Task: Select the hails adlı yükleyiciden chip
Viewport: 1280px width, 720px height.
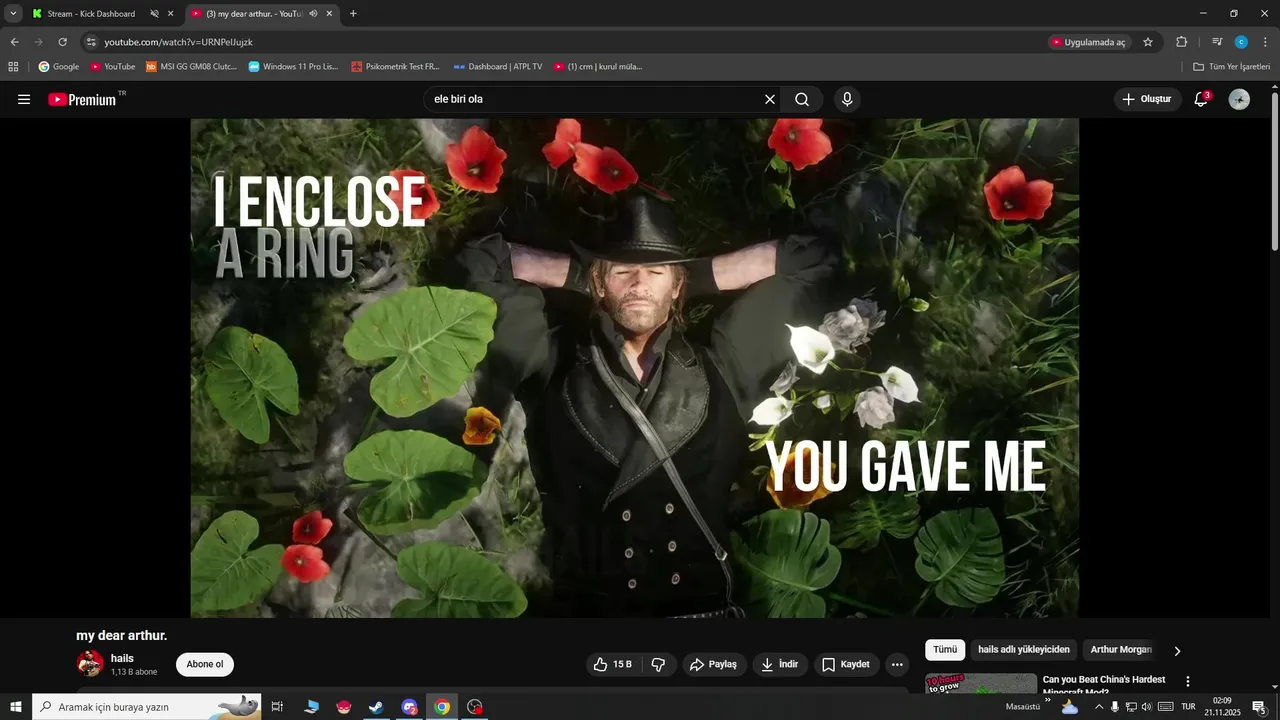Action: (x=1023, y=650)
